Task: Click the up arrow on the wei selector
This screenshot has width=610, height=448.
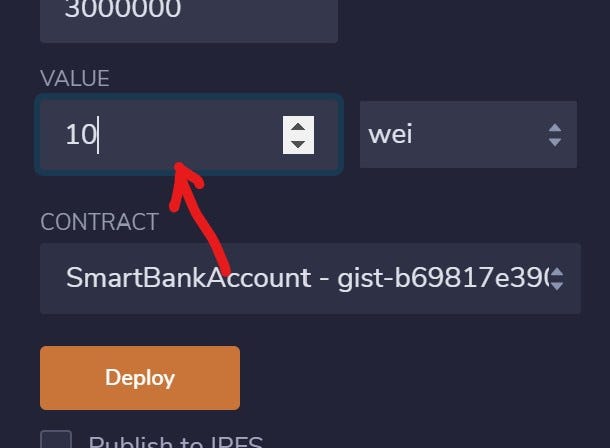Action: [x=555, y=128]
